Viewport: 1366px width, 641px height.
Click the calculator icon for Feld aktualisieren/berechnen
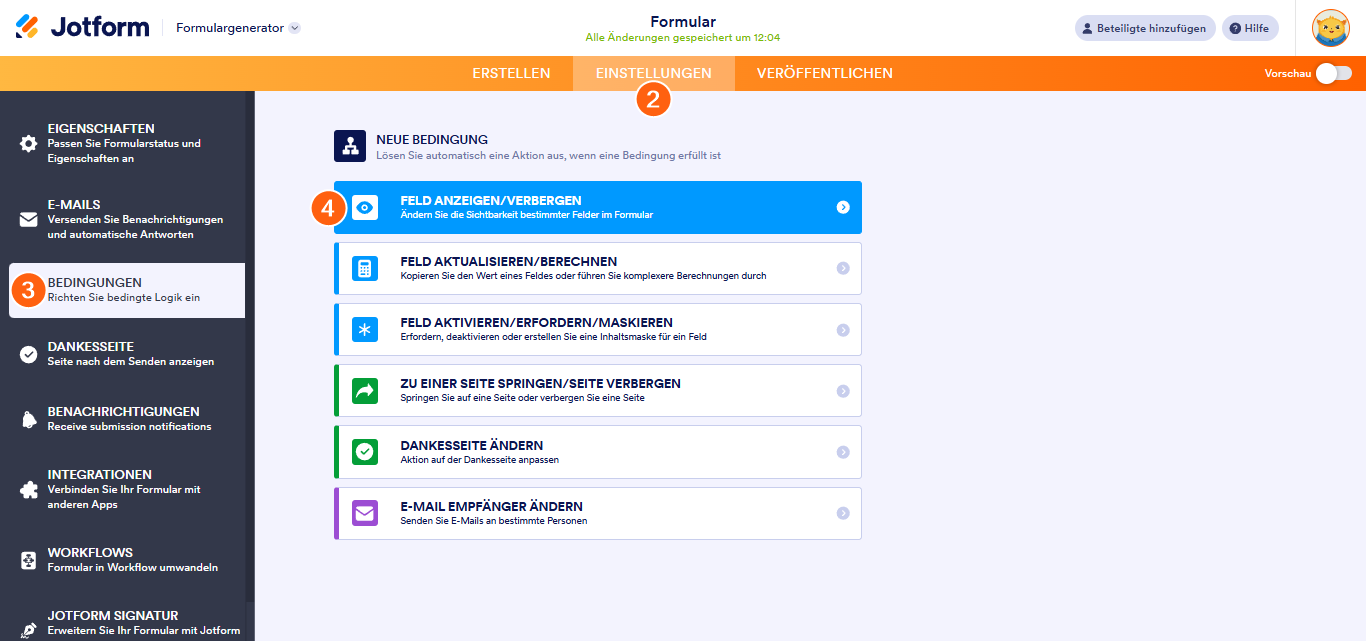coord(365,269)
